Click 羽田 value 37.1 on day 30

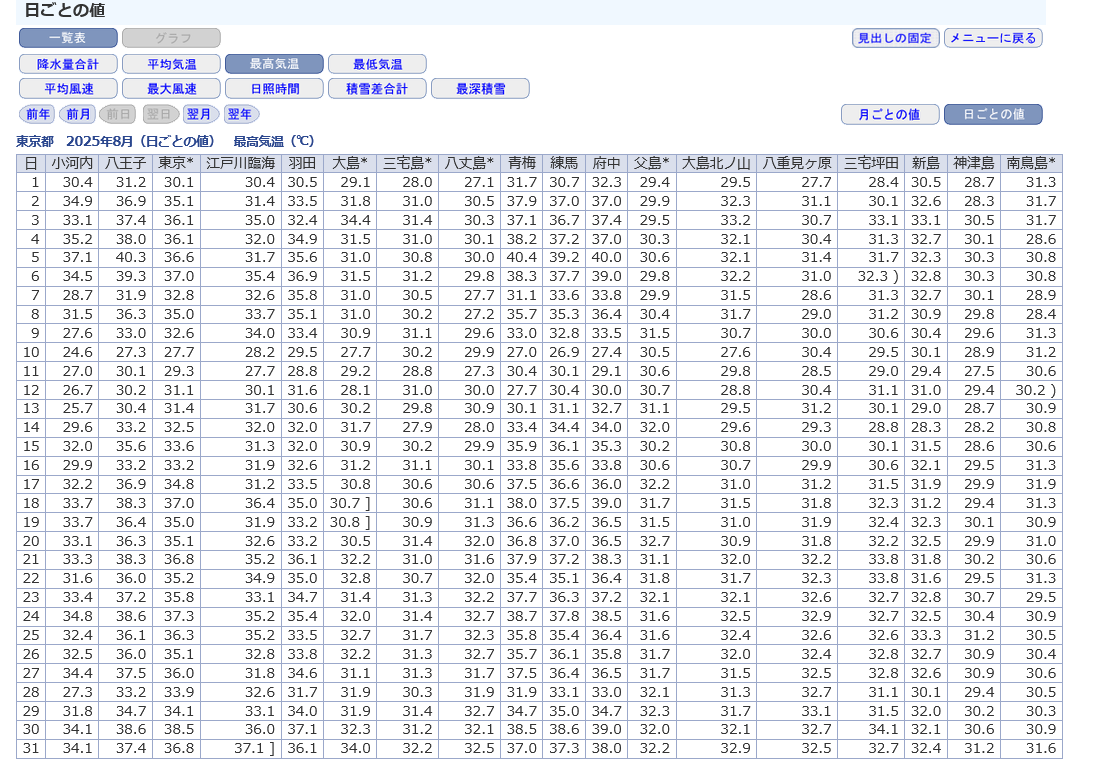coord(302,729)
